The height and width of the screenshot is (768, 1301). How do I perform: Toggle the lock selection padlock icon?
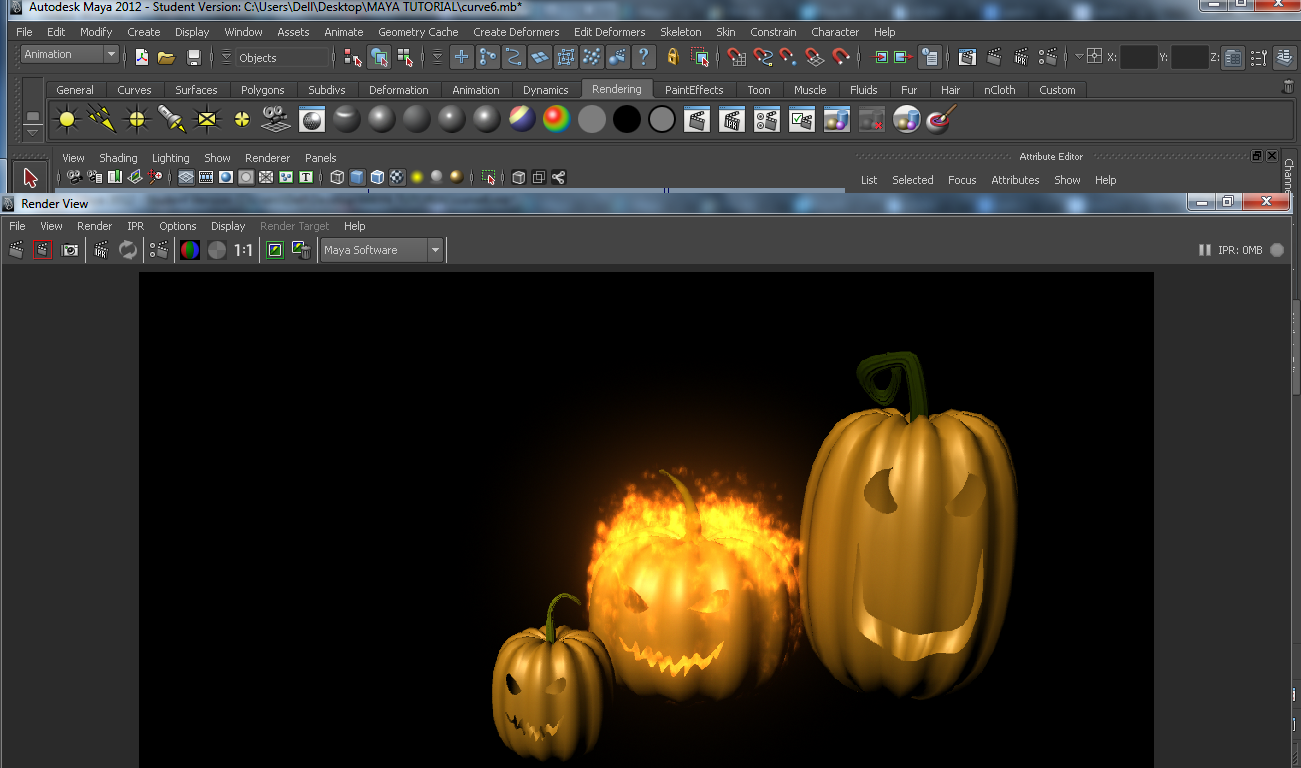[673, 57]
